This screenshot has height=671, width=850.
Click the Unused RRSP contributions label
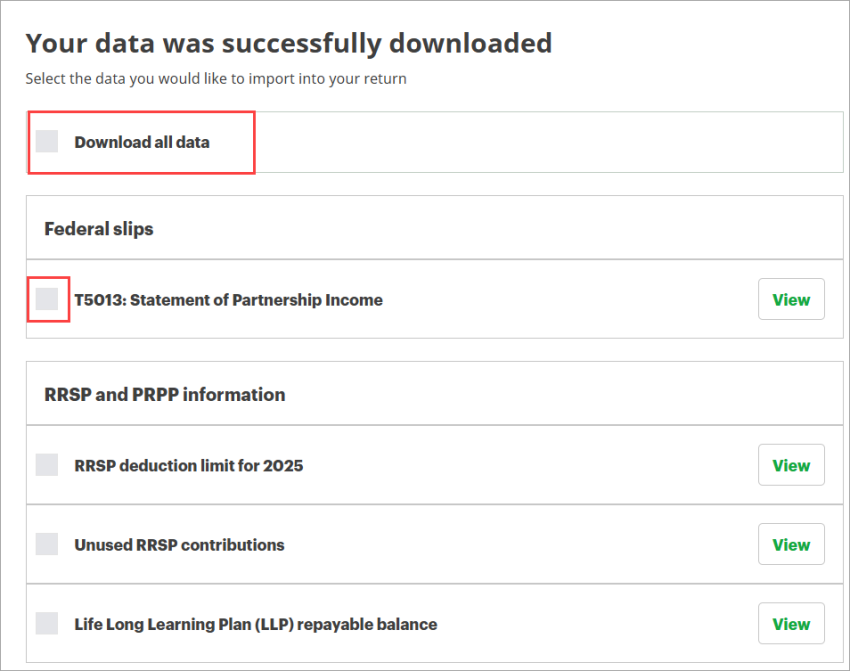(x=179, y=544)
